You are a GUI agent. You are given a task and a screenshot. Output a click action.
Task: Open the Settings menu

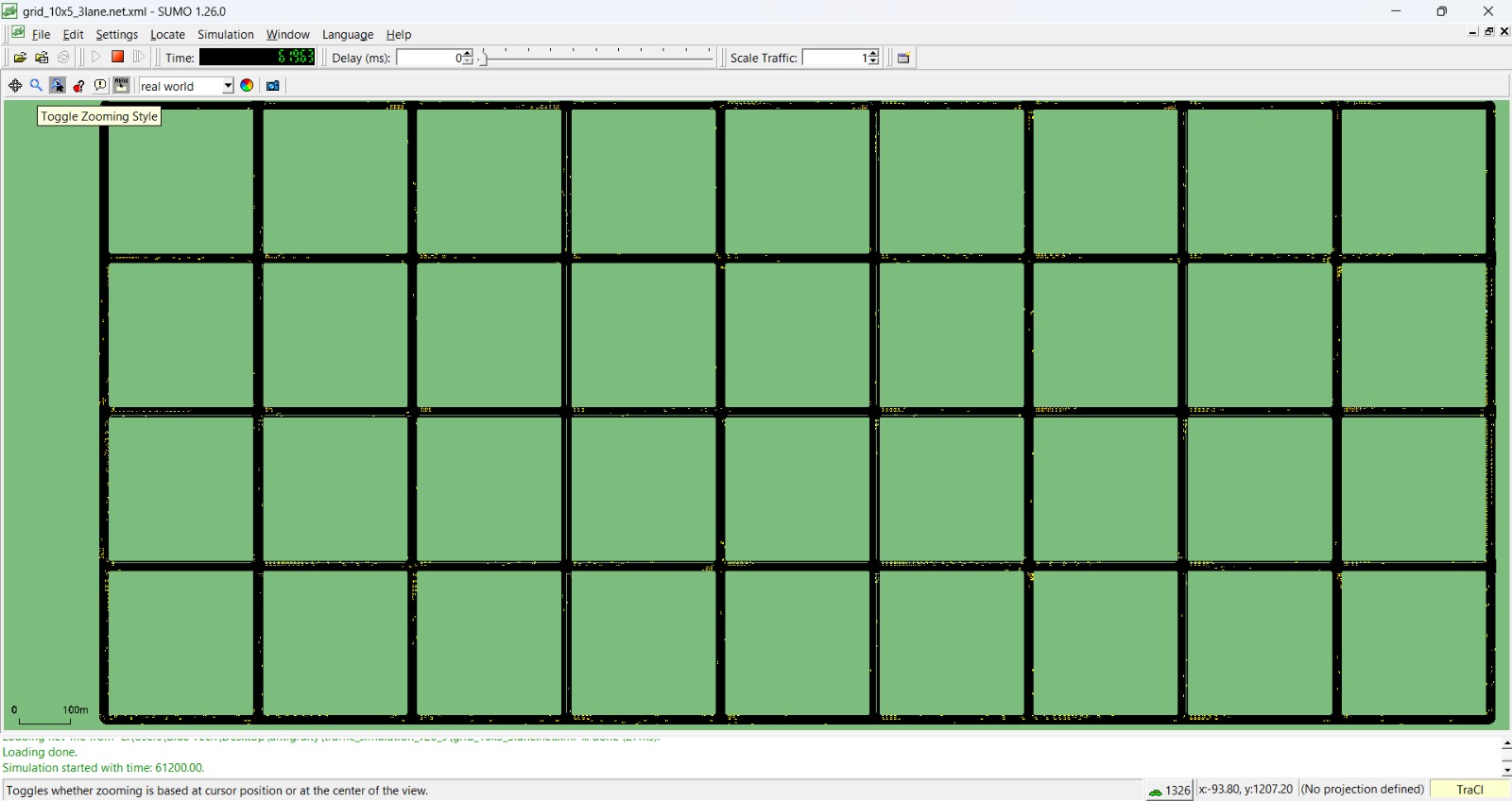point(116,34)
